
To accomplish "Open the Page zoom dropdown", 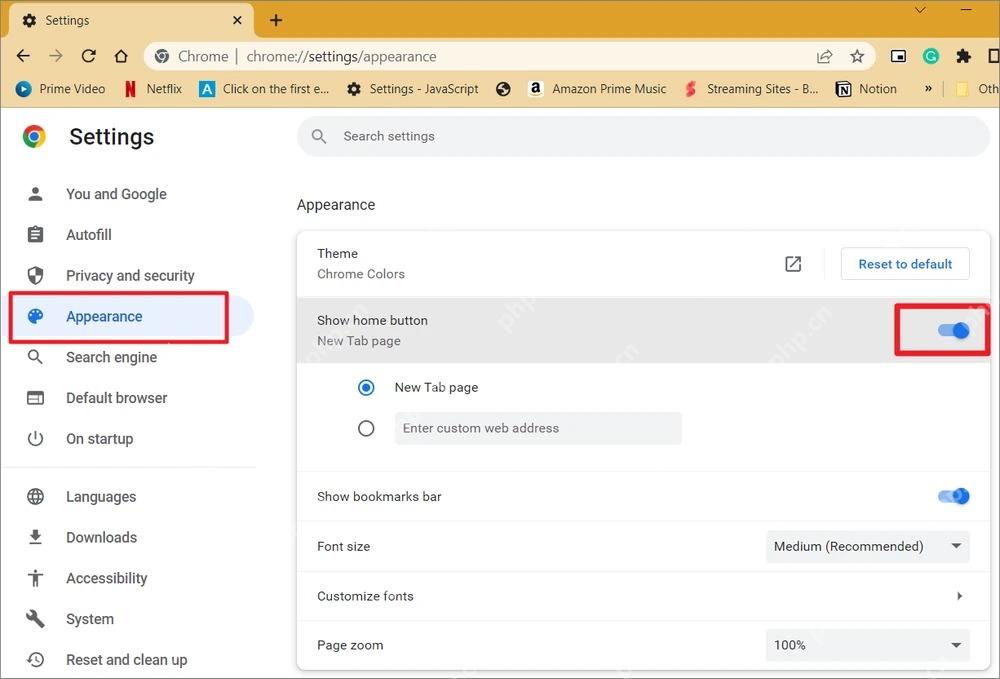I will [x=867, y=645].
